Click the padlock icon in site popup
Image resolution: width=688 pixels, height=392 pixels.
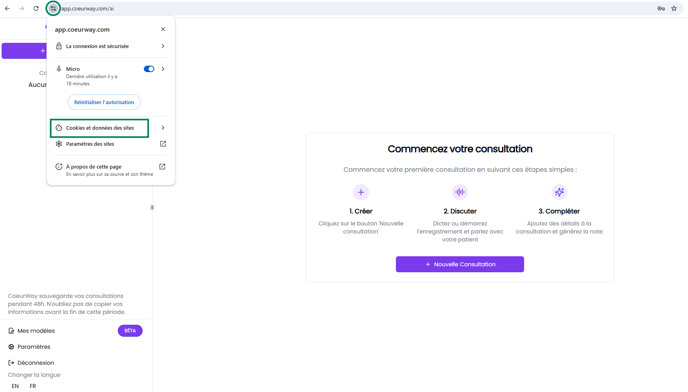click(59, 46)
